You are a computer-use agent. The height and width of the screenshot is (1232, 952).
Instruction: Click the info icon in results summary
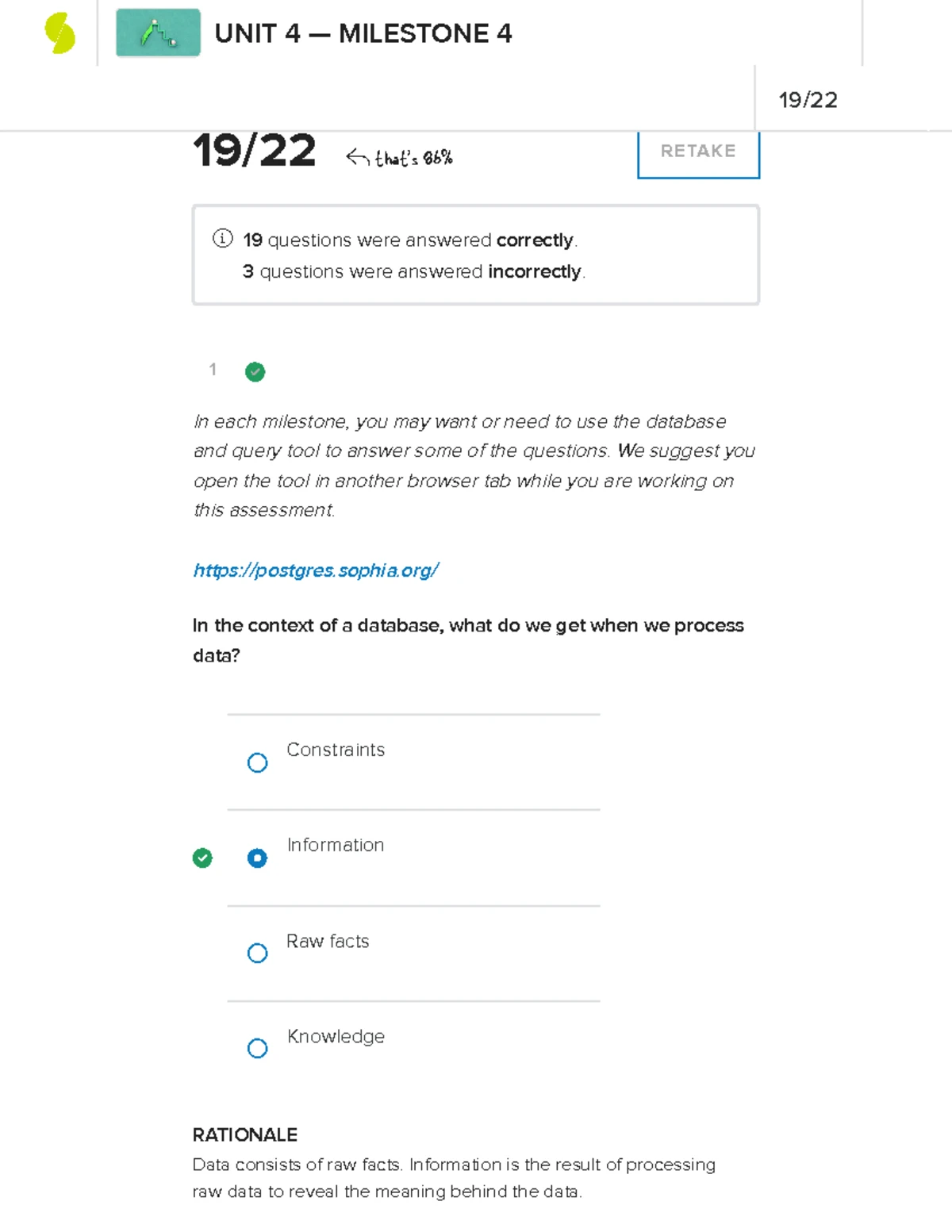pyautogui.click(x=223, y=239)
